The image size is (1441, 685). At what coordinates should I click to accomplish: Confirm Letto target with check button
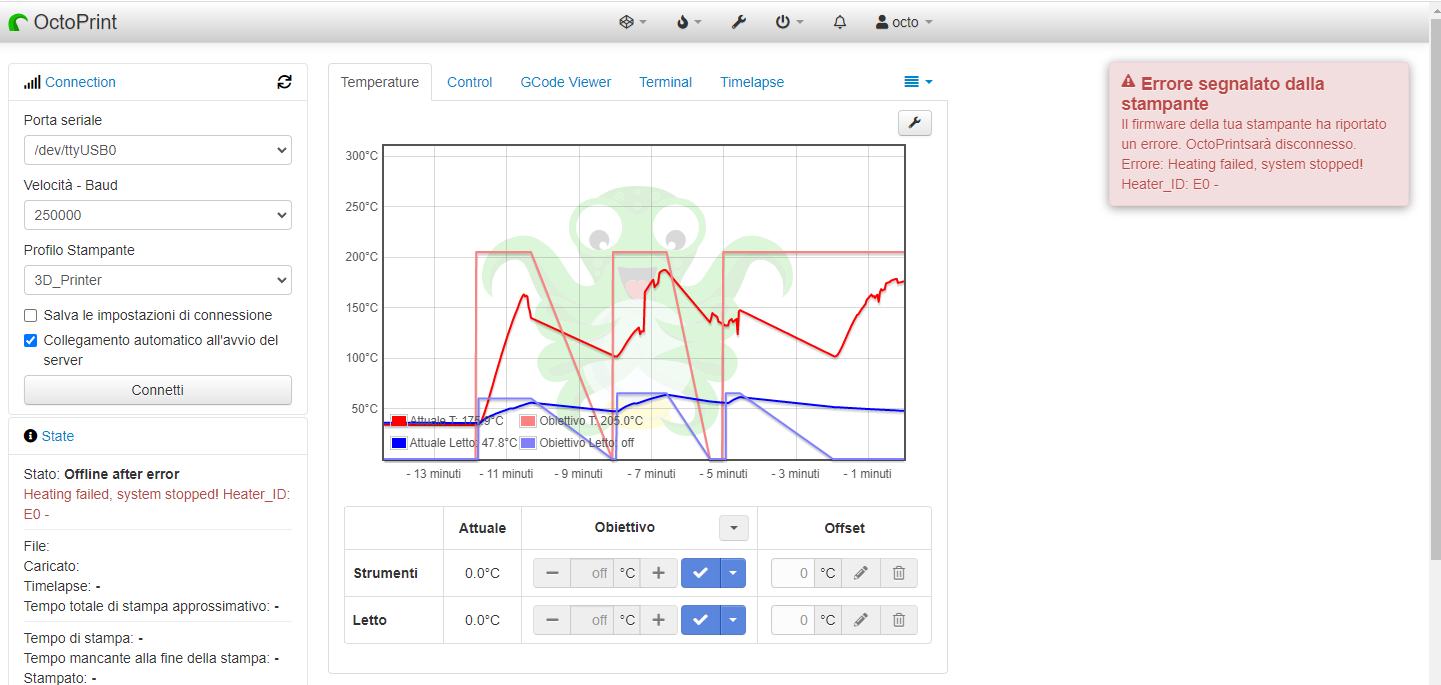(700, 620)
